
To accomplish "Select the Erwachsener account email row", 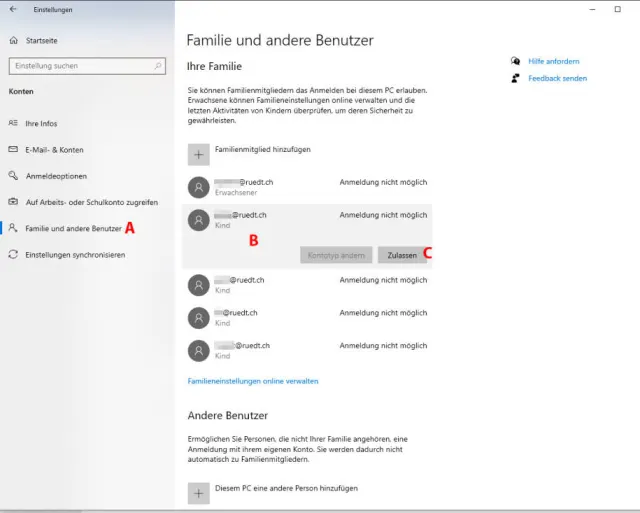I will [x=307, y=187].
